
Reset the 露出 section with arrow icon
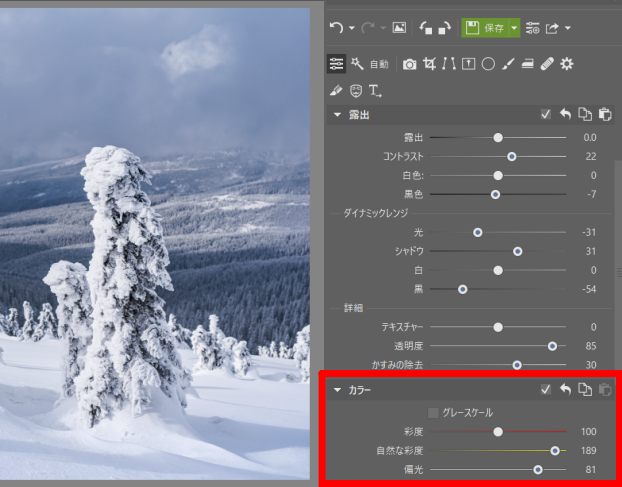coord(565,114)
